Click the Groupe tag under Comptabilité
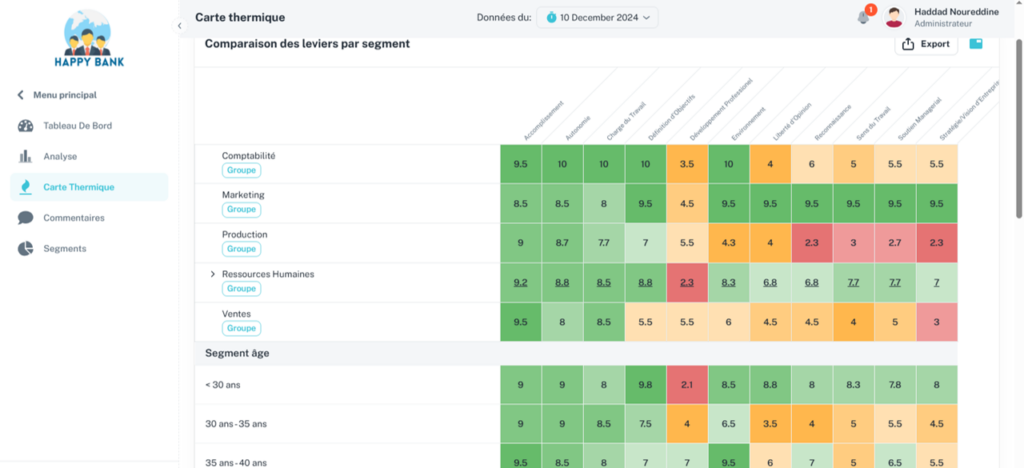This screenshot has width=1024, height=468. pyautogui.click(x=241, y=170)
